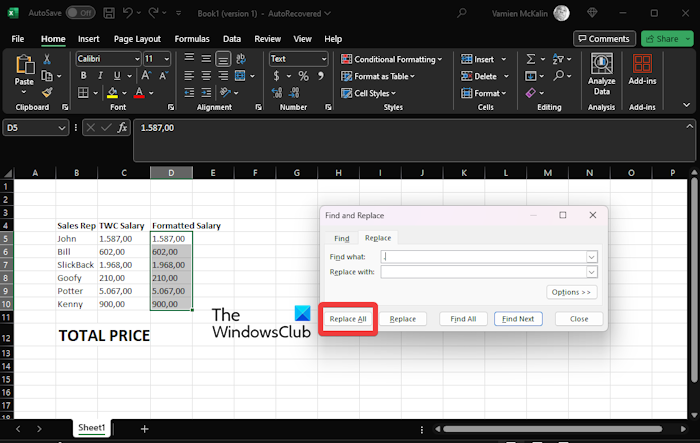Expand the Conditional Formatting menu
This screenshot has height=443, width=700.
click(391, 59)
